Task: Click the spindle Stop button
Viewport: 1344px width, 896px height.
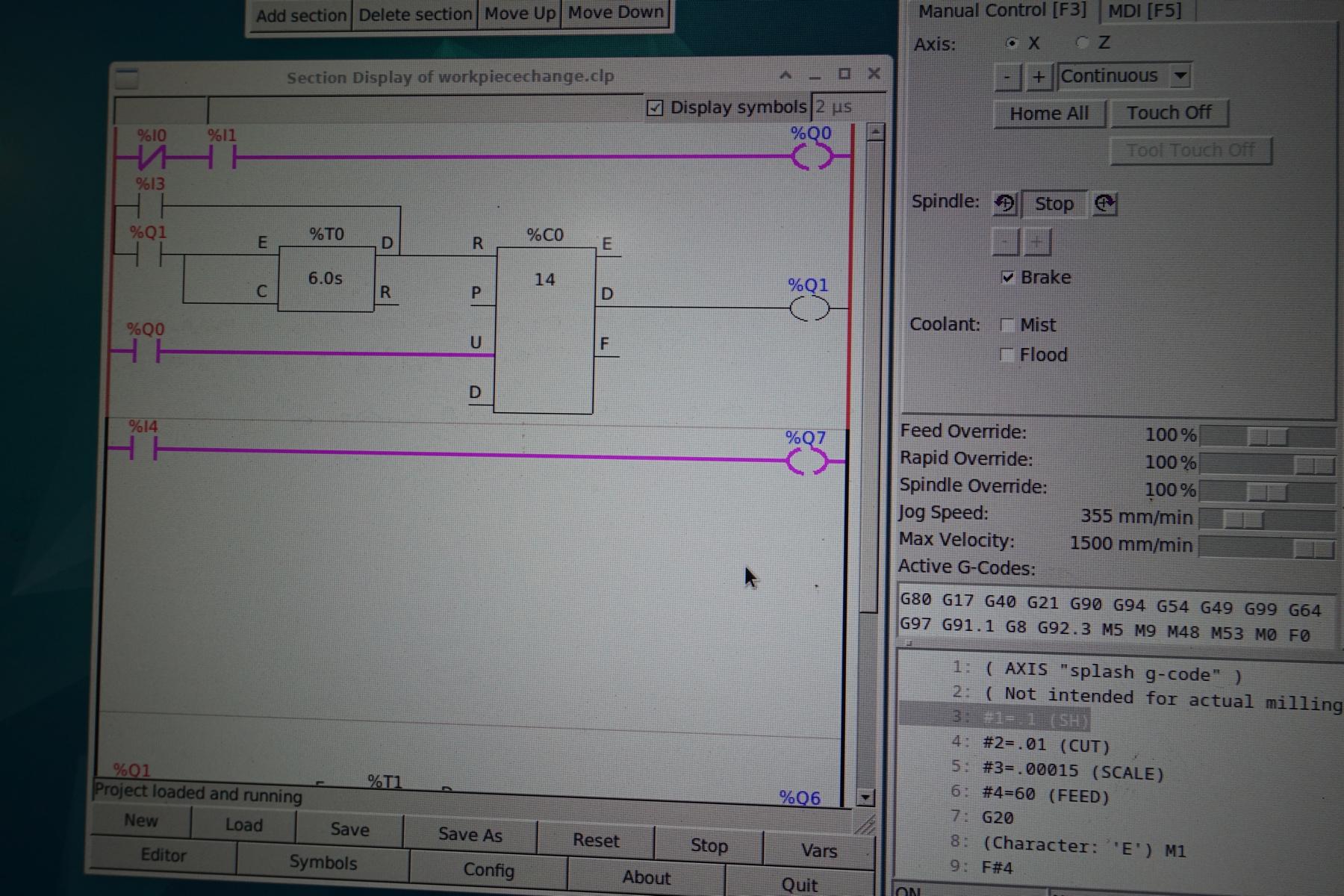Action: 1054,204
